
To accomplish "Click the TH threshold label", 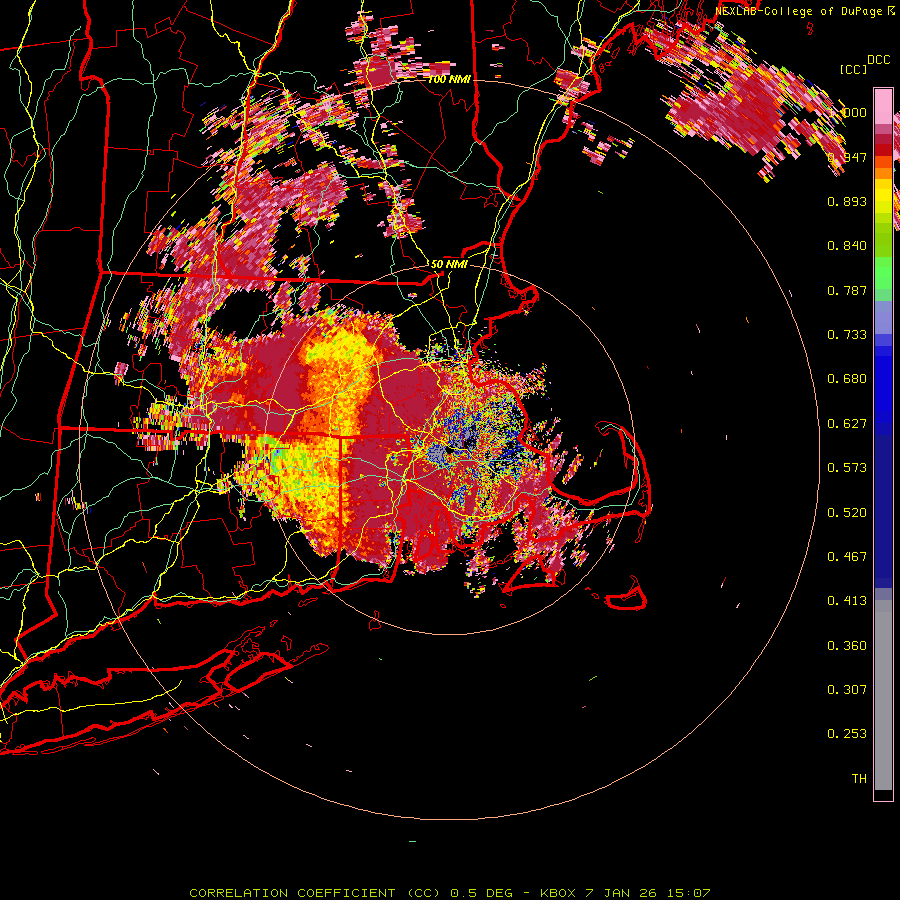I will [859, 779].
